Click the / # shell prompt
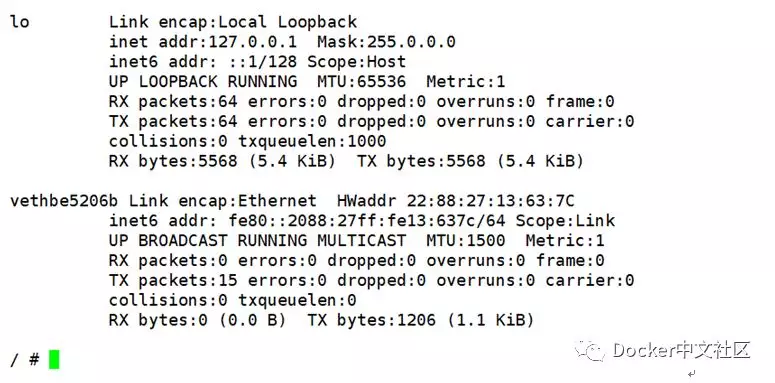The width and height of the screenshot is (775, 383). click(x=24, y=359)
